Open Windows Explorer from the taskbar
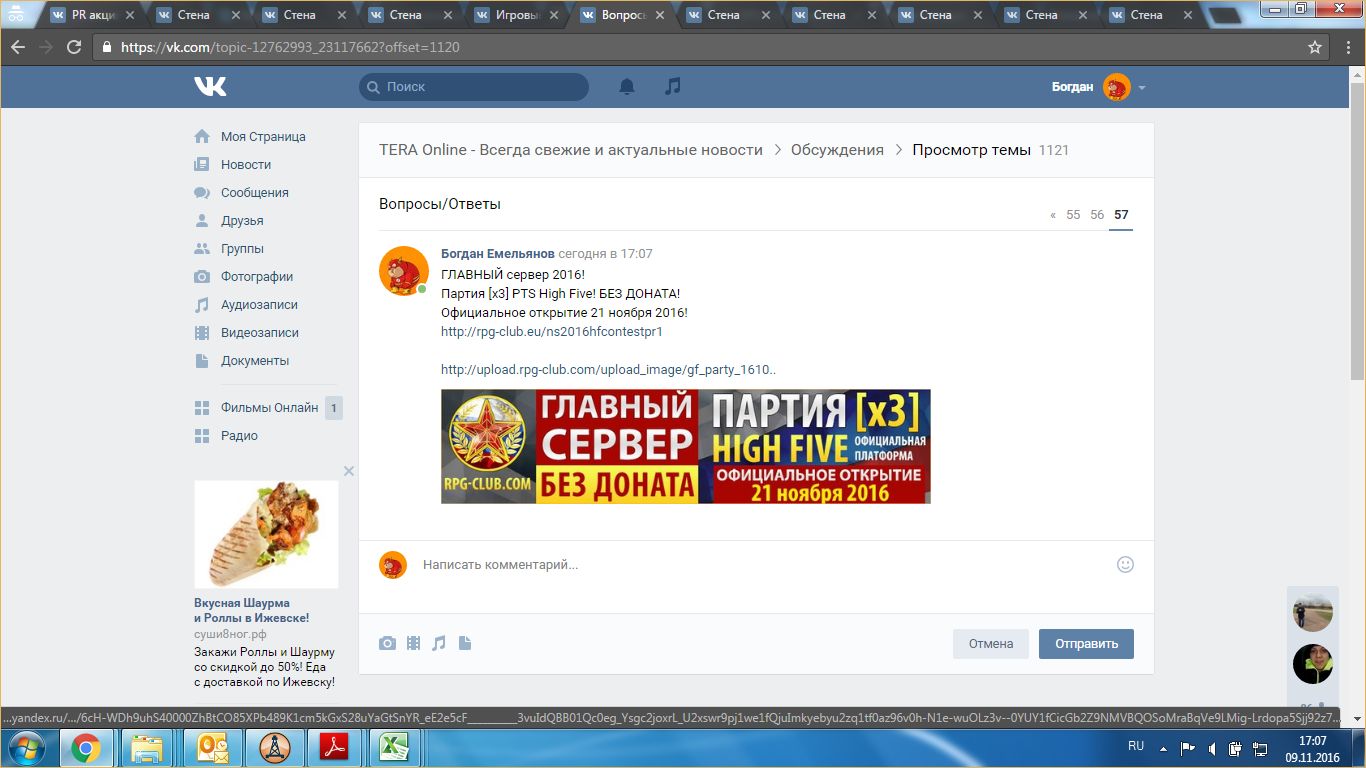 pos(147,748)
